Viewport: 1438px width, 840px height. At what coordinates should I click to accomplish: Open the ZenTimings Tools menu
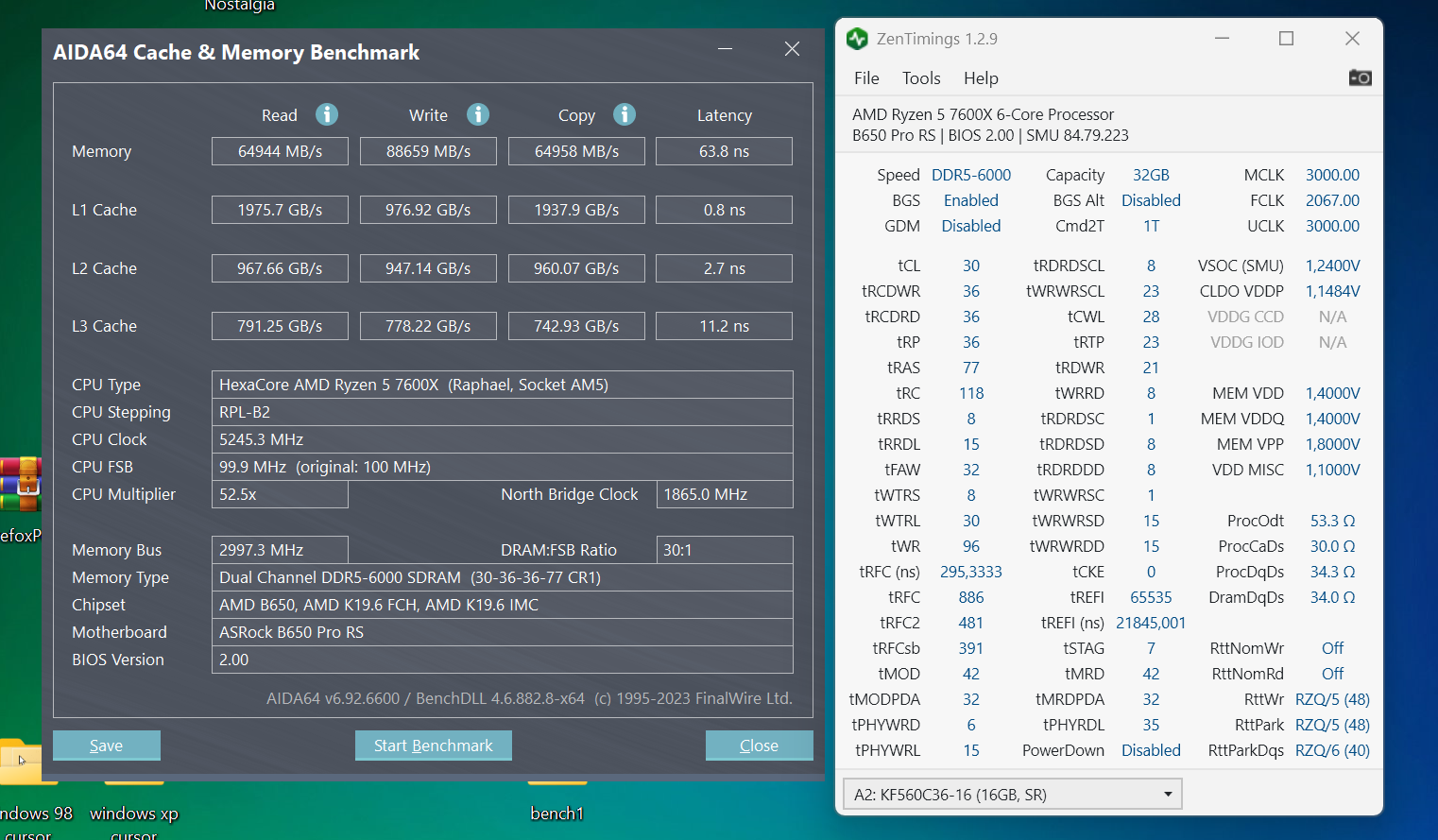tap(921, 78)
